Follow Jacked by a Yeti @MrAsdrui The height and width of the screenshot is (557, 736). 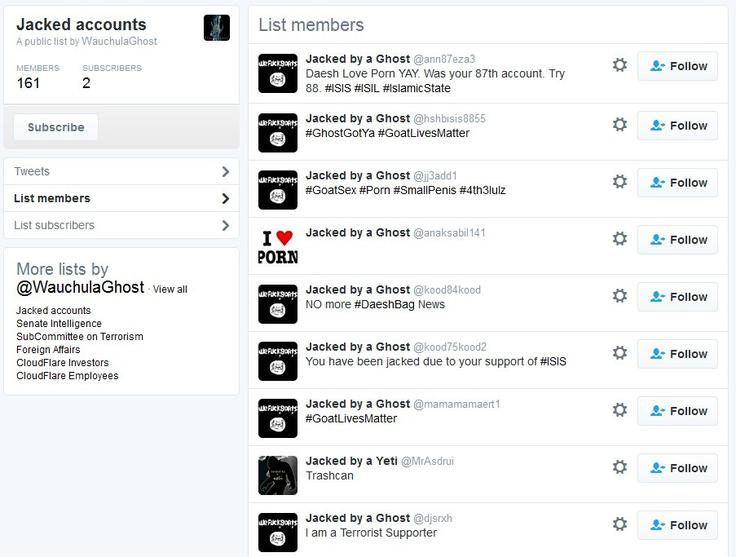pyautogui.click(x=677, y=468)
